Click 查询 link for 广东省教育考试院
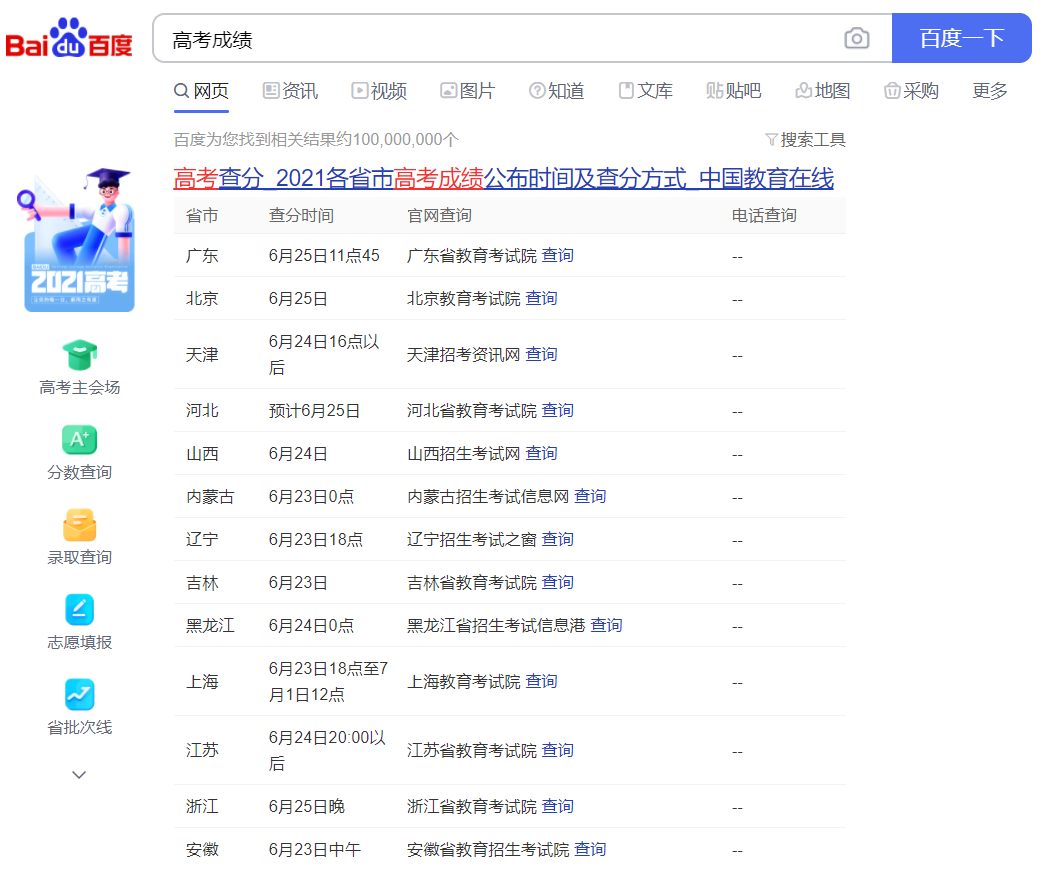Screen dimensions: 1042x870 point(558,255)
